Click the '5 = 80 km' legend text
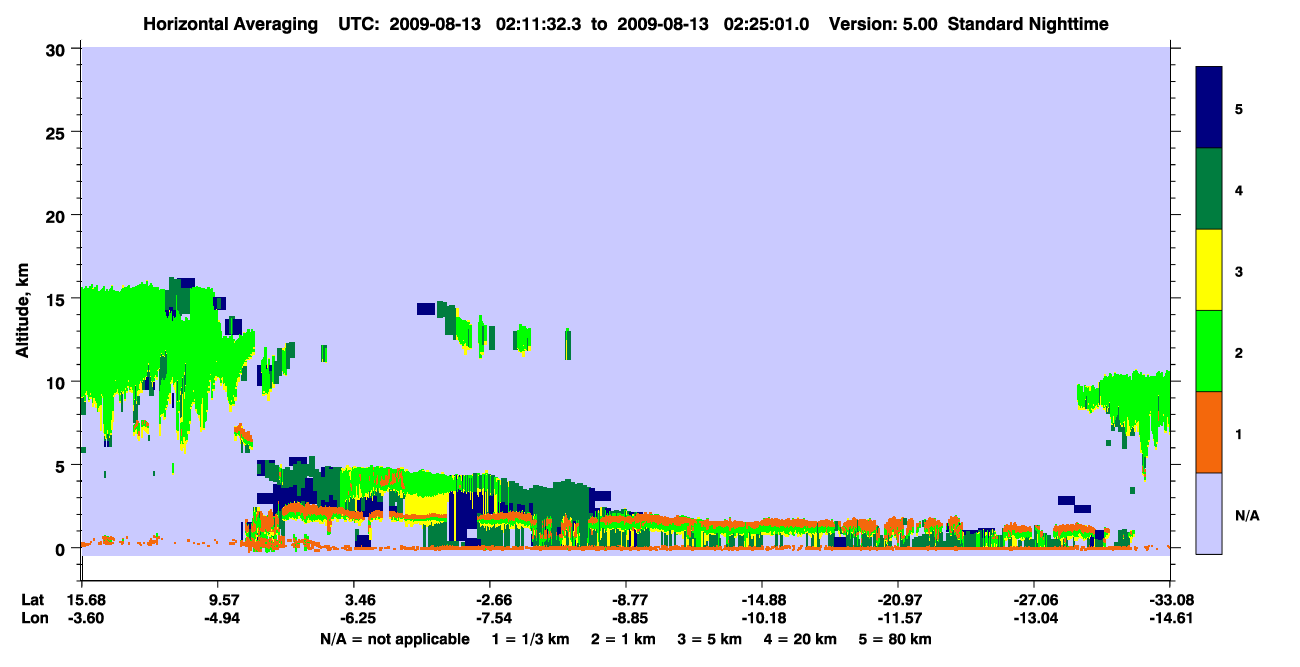Viewport: 1300px width, 667px height. click(x=896, y=639)
